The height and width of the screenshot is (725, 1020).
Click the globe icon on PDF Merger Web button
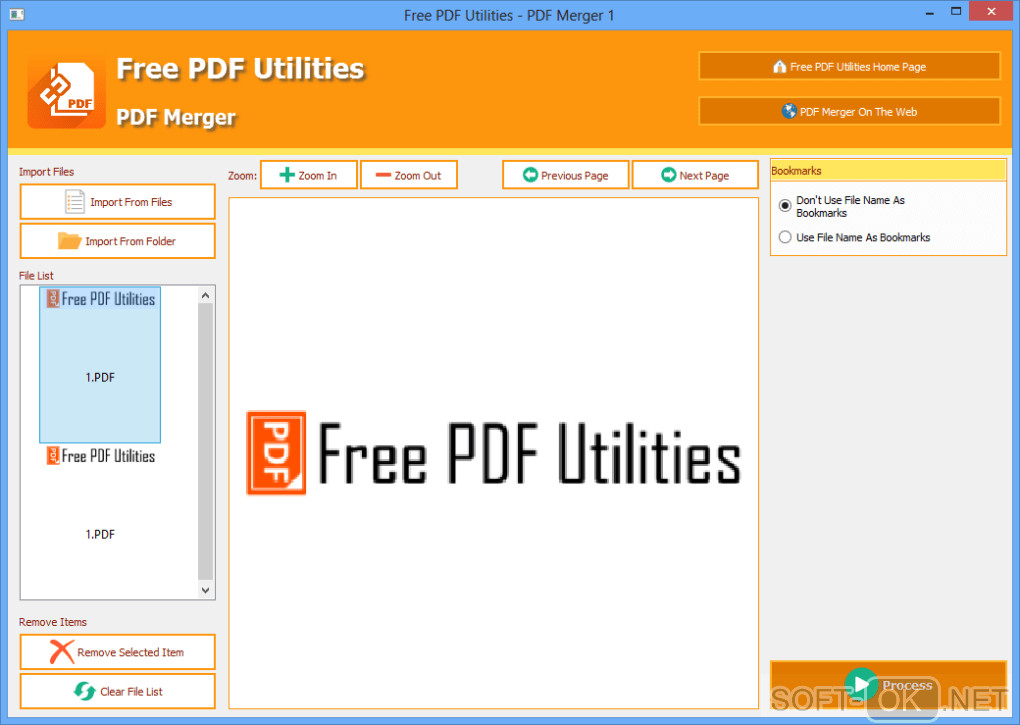[789, 111]
